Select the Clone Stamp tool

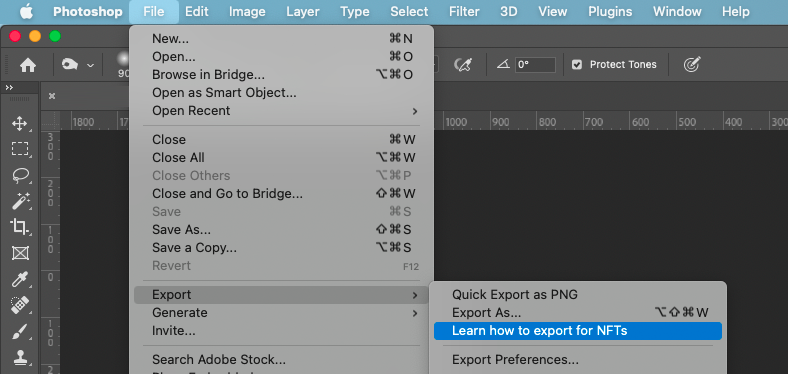tap(20, 357)
